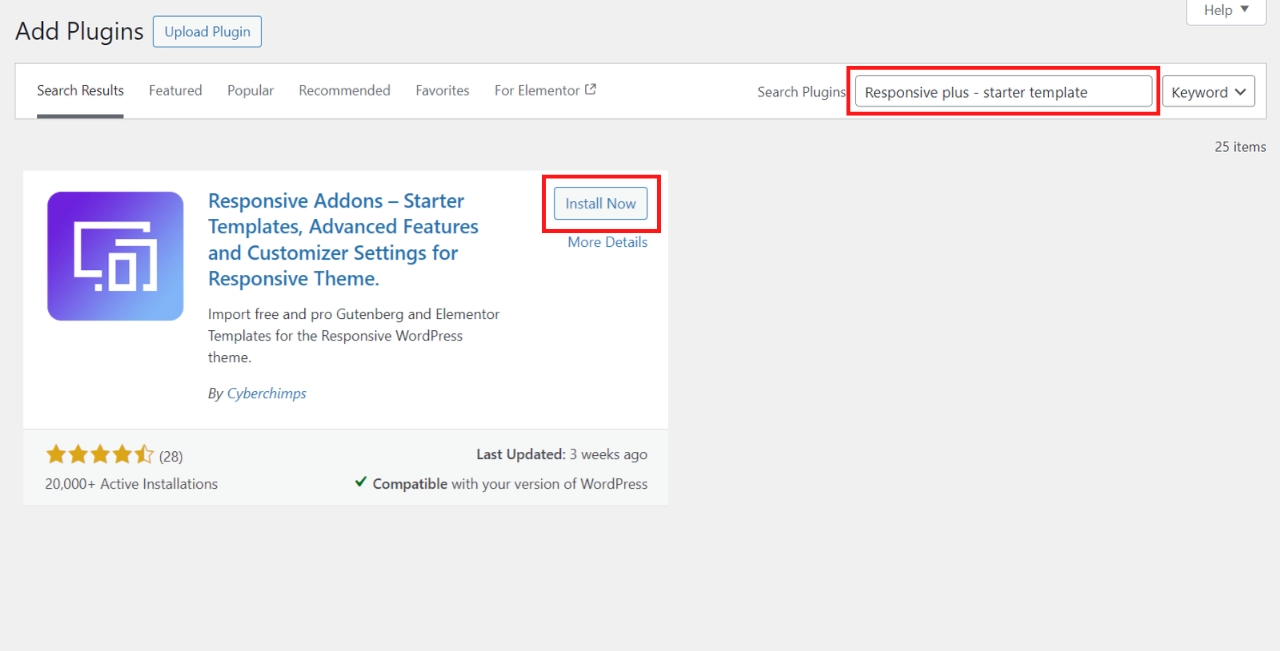Select the Search Results tab
1280x651 pixels.
tap(80, 90)
